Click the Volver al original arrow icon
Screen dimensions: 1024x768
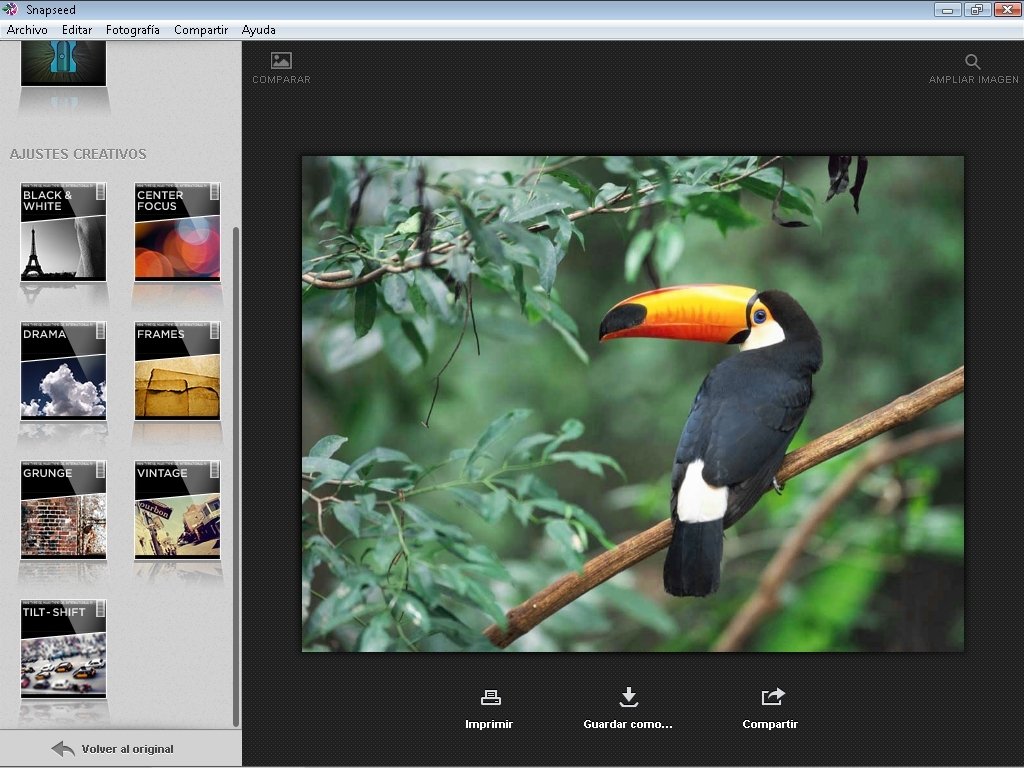pos(63,748)
